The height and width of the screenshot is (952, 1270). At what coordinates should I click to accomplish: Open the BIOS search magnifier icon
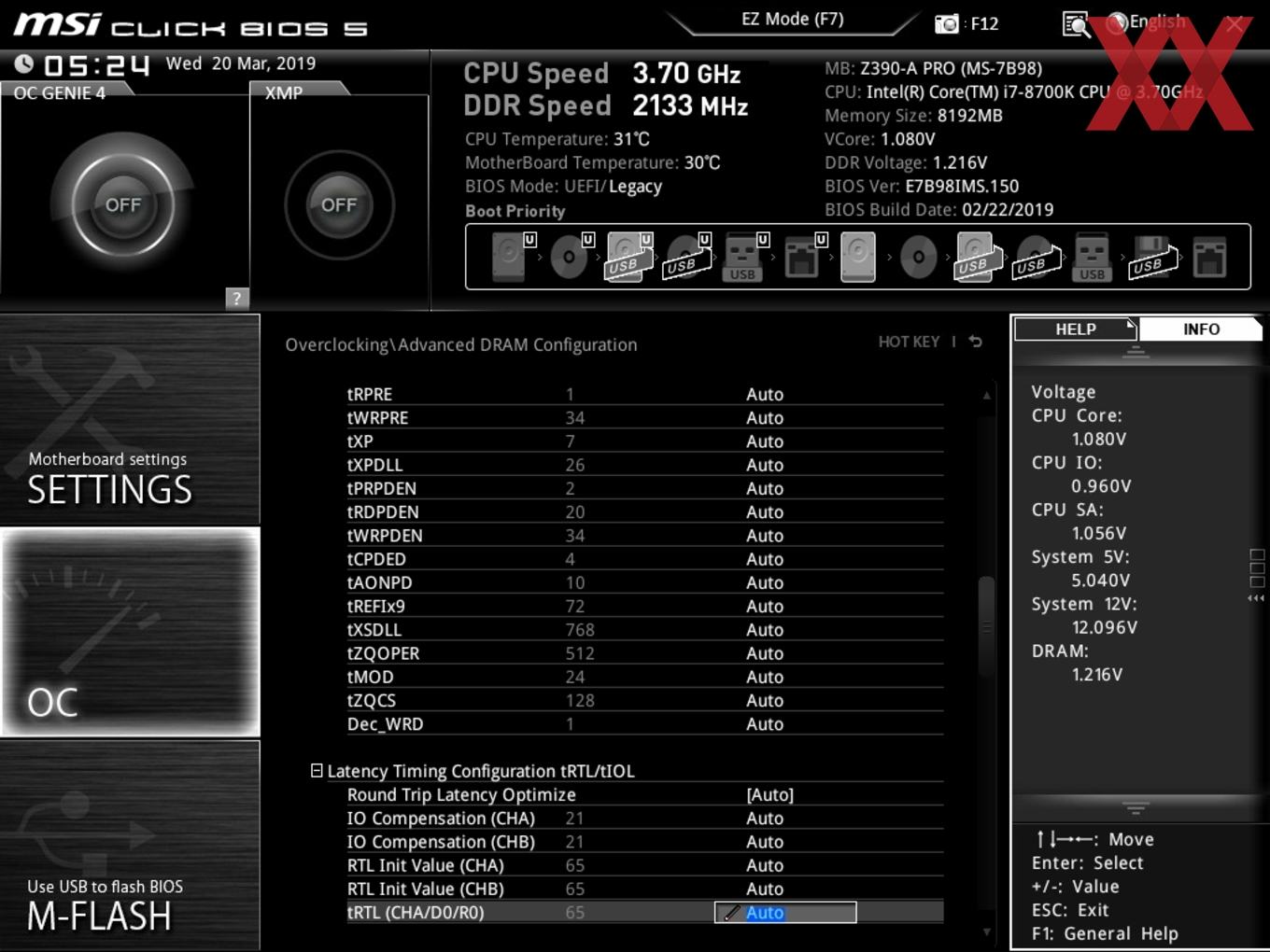click(x=1076, y=24)
